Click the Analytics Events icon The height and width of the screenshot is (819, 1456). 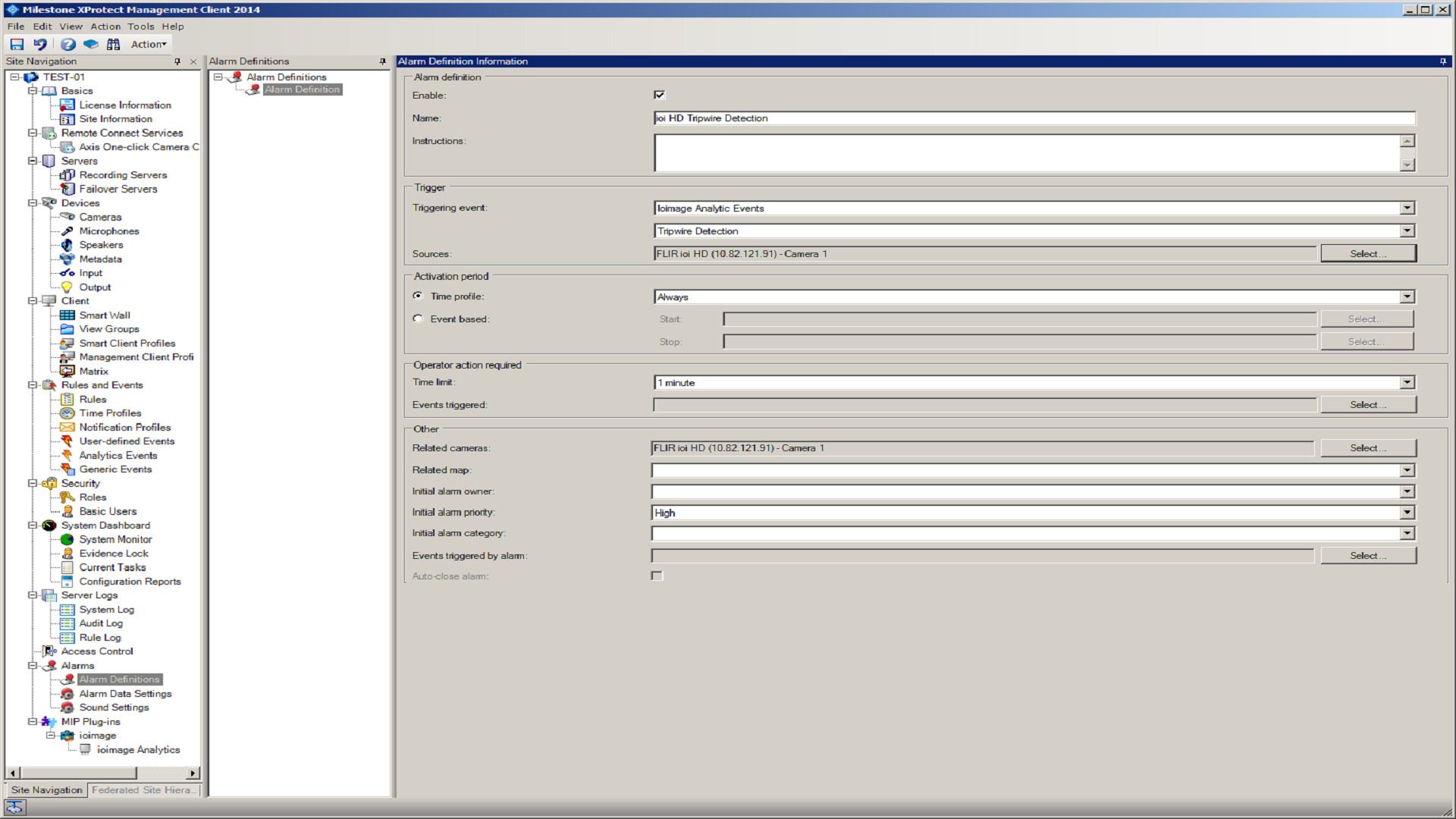(x=67, y=456)
